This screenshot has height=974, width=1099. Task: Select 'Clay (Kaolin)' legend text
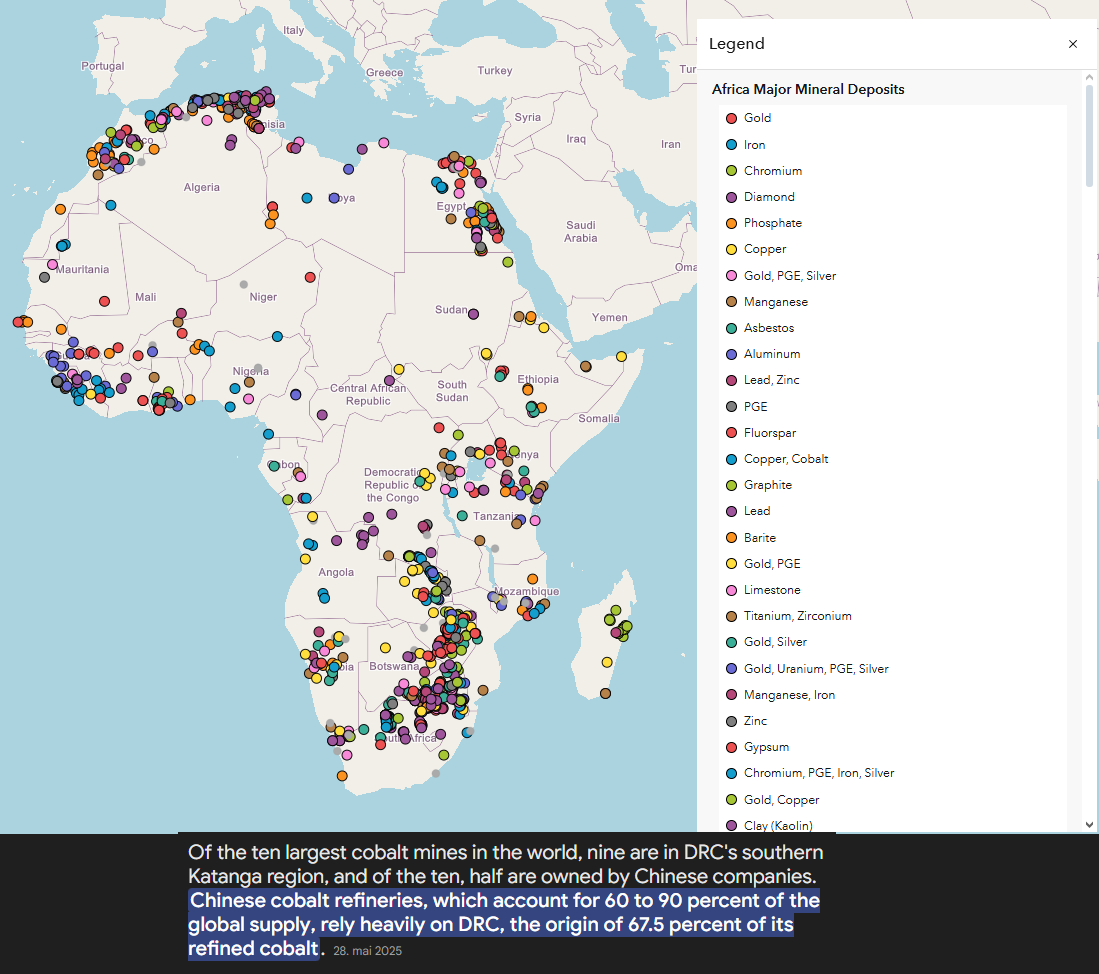coord(778,825)
